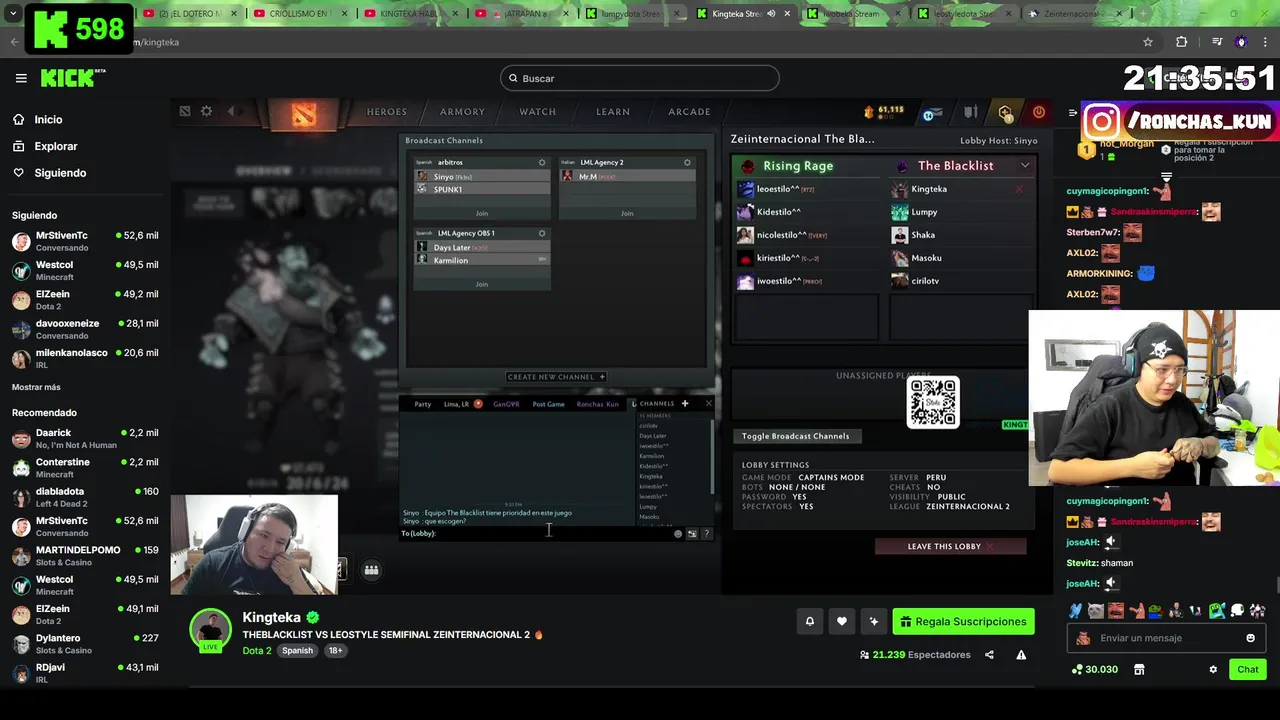
Task: Click the notification bell under the stream
Action: 810,621
